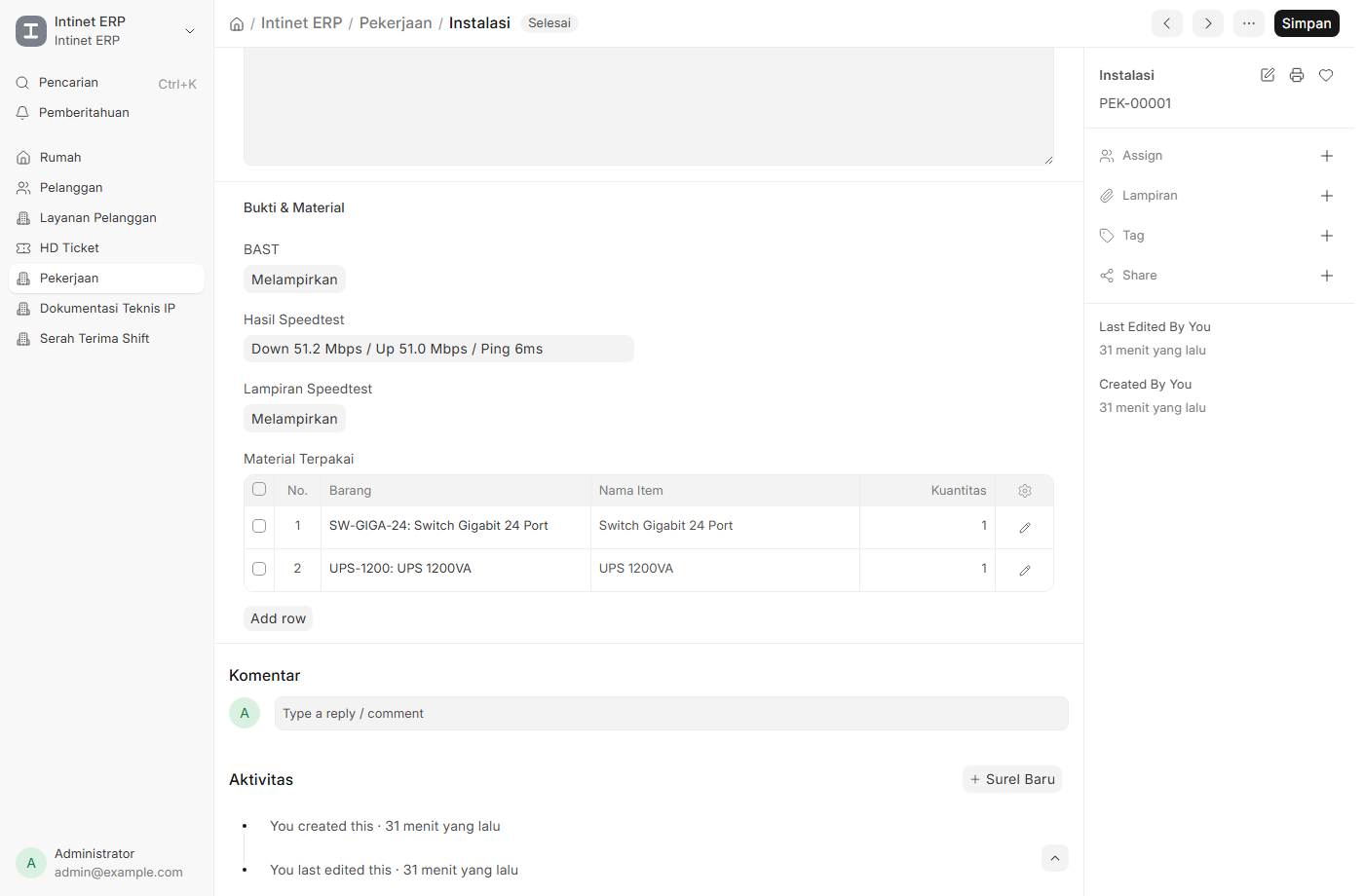Go to Rumah in sidebar
Viewport: 1364px width, 896px height.
106,158
